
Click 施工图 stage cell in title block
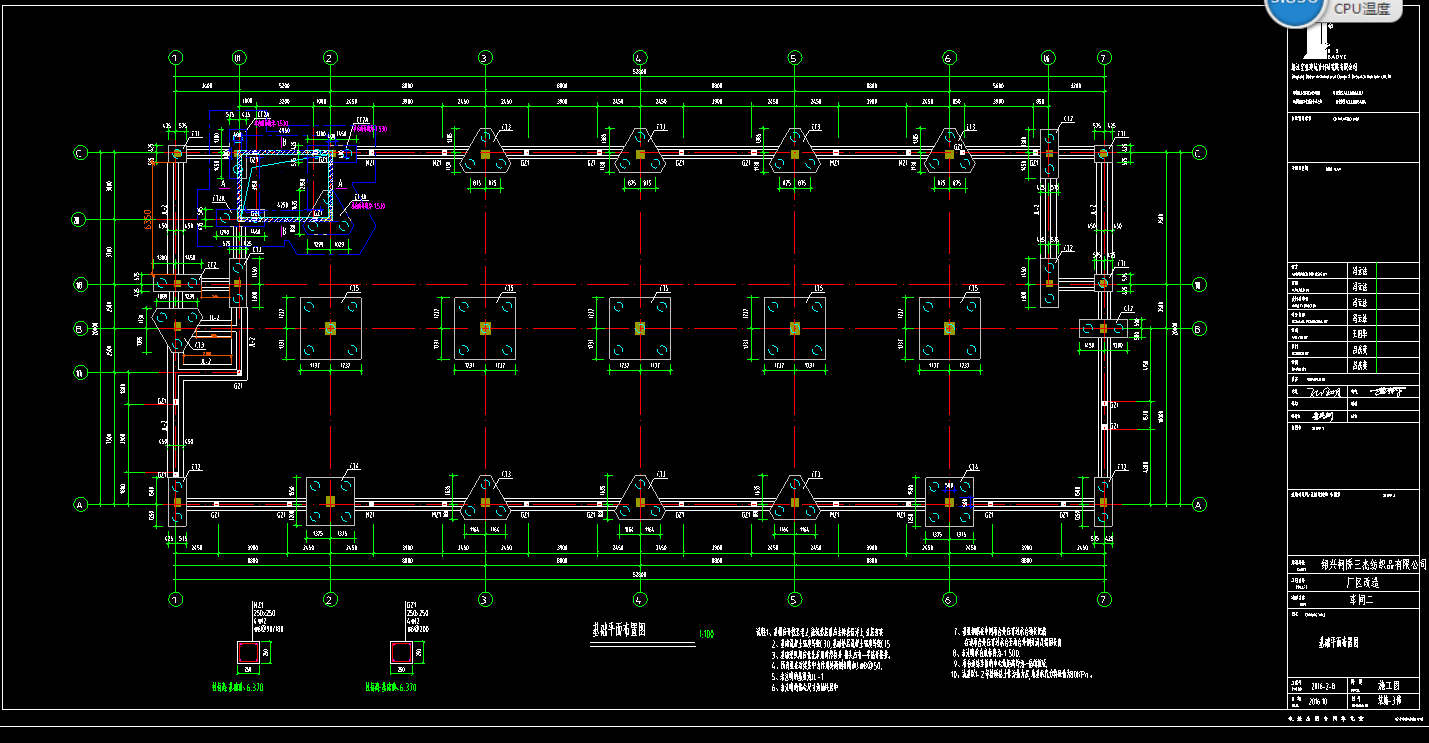pyautogui.click(x=1387, y=686)
